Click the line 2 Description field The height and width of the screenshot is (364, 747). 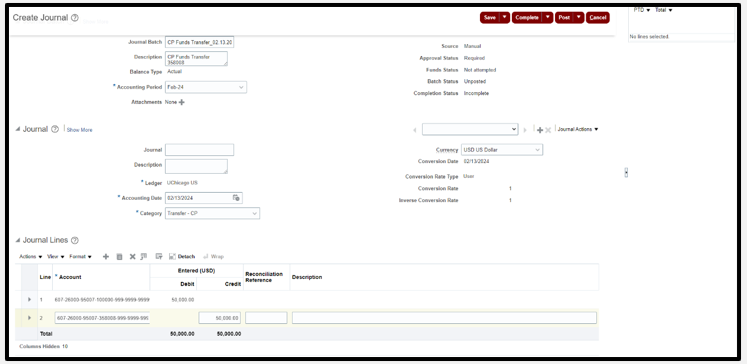click(444, 318)
